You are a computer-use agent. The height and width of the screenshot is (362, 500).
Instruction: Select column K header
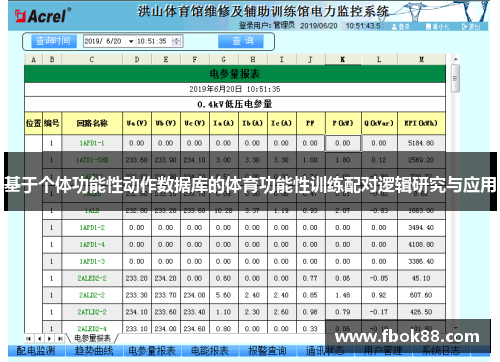tap(343, 60)
